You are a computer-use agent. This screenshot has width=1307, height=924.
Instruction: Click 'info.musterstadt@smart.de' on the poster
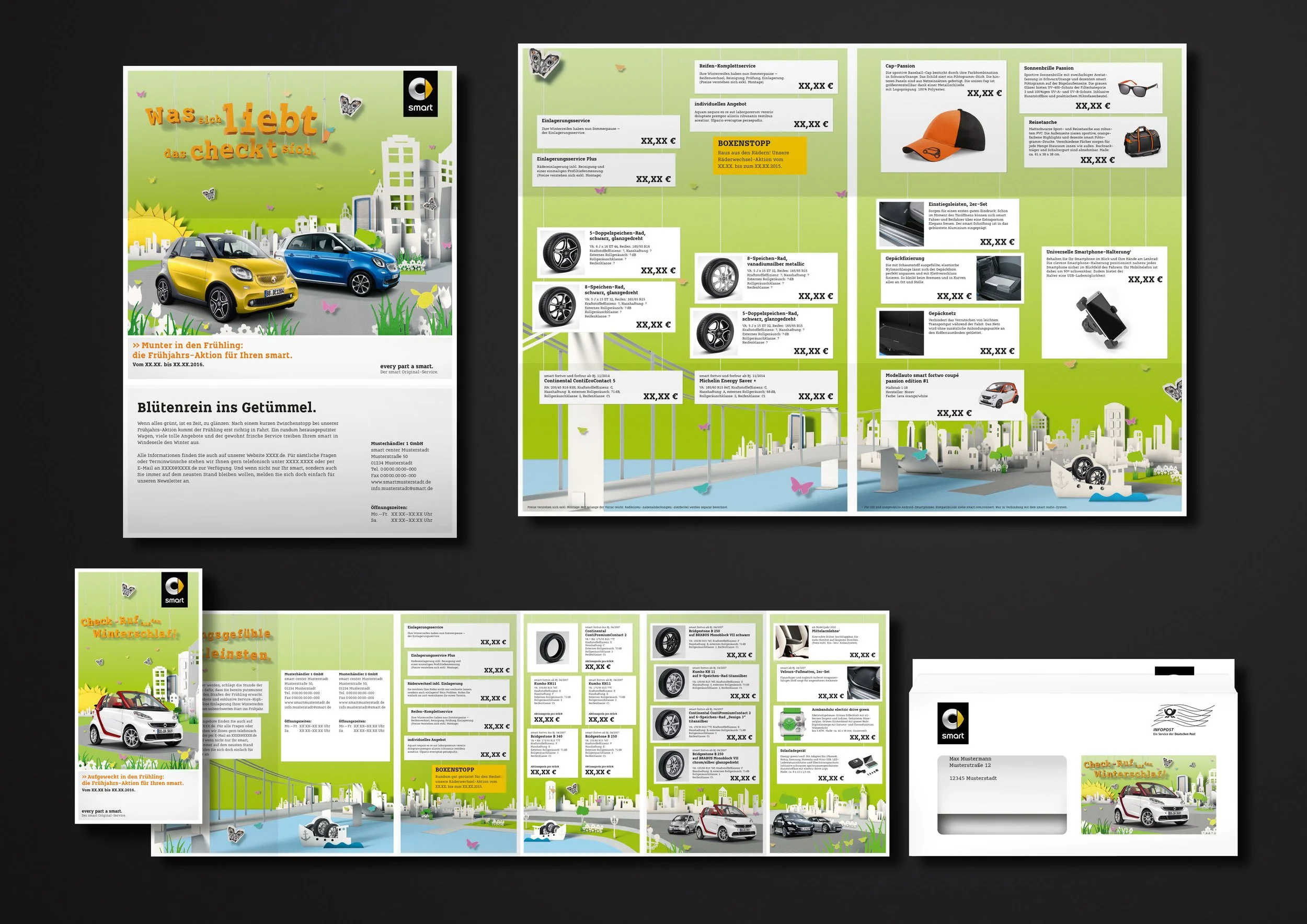tap(402, 488)
